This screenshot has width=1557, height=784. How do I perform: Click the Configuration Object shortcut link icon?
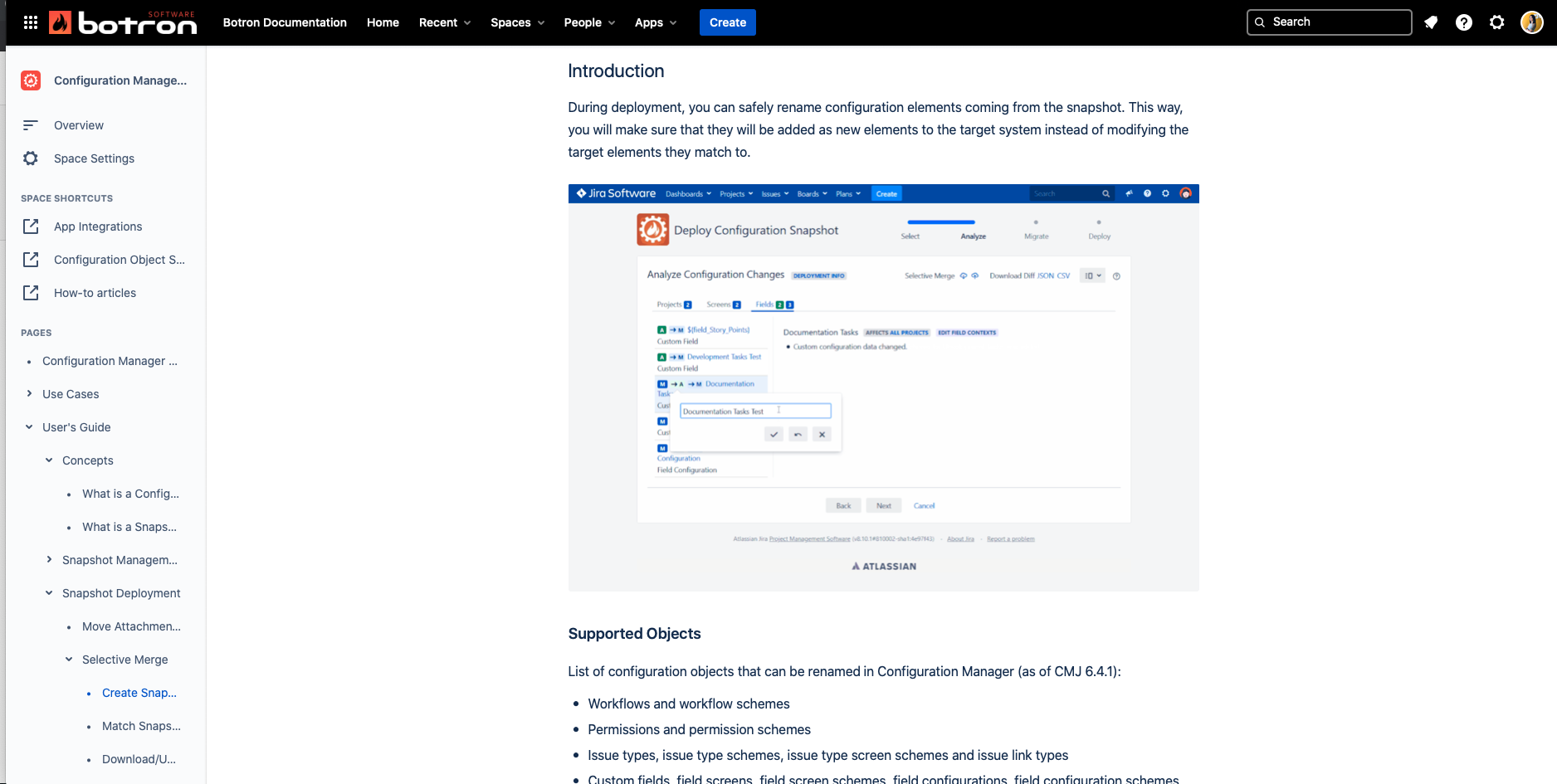tap(31, 260)
